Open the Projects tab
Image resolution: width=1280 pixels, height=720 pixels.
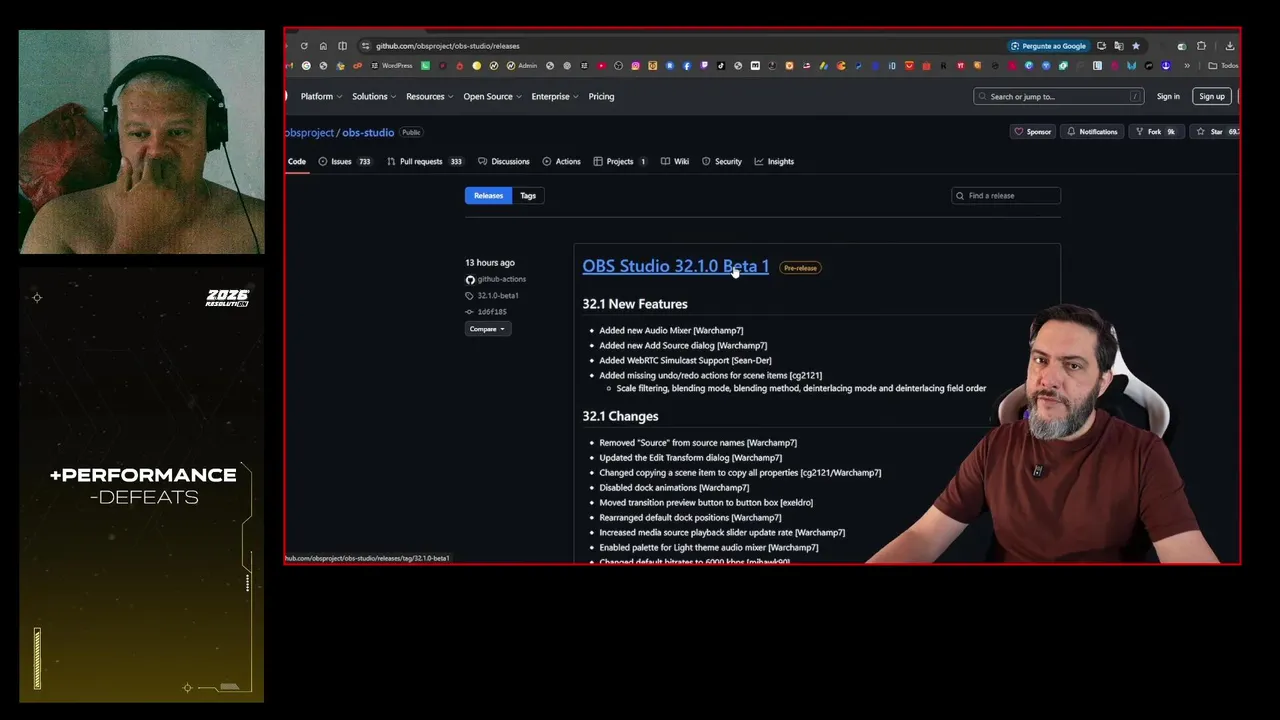[x=619, y=162]
